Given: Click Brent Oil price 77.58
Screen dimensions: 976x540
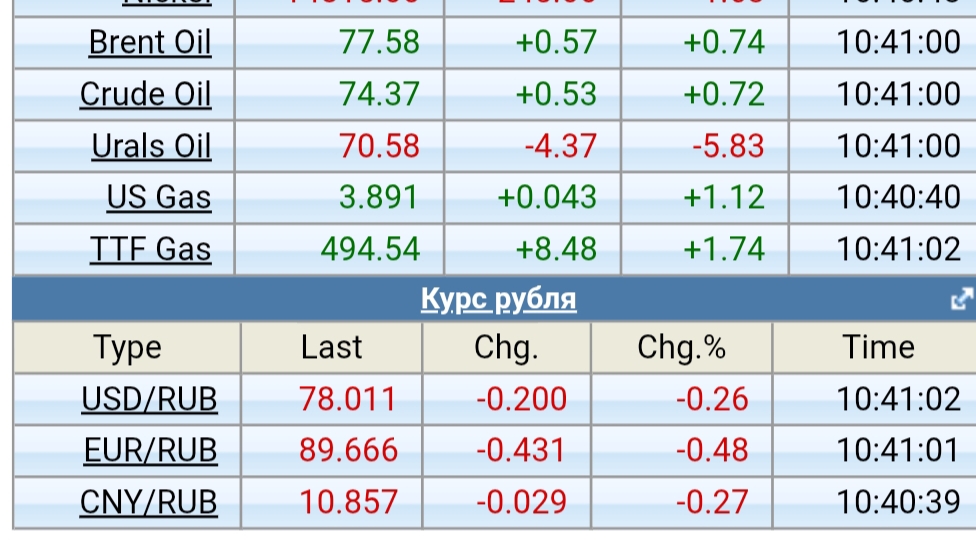Looking at the screenshot, I should click(379, 42).
